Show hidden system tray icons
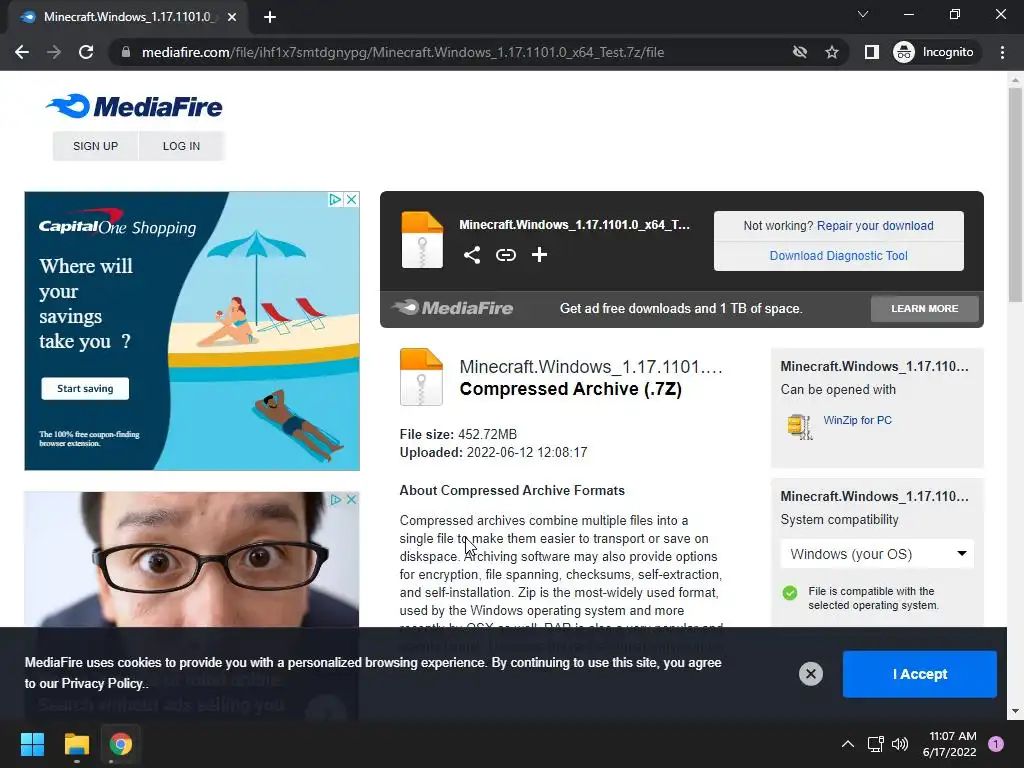Viewport: 1024px width, 768px height. point(848,744)
